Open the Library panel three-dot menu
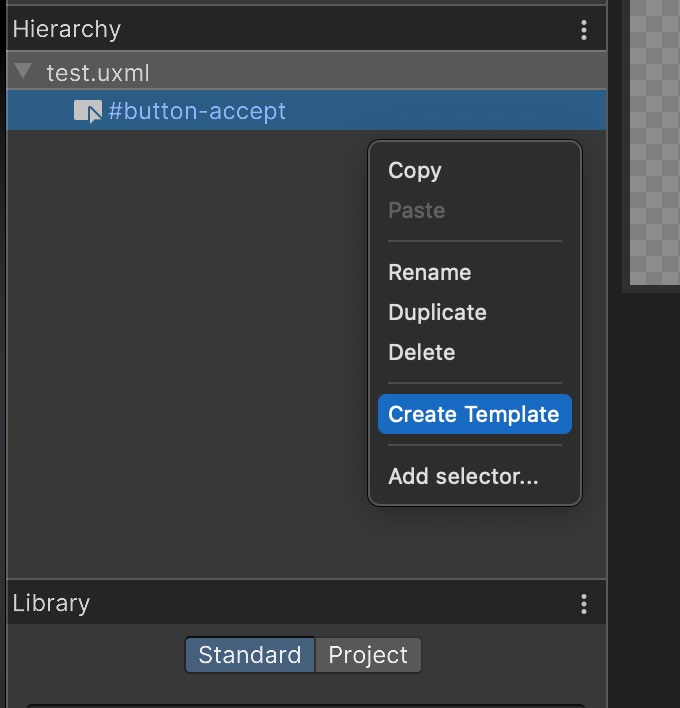Viewport: 680px width, 708px height. pos(584,604)
